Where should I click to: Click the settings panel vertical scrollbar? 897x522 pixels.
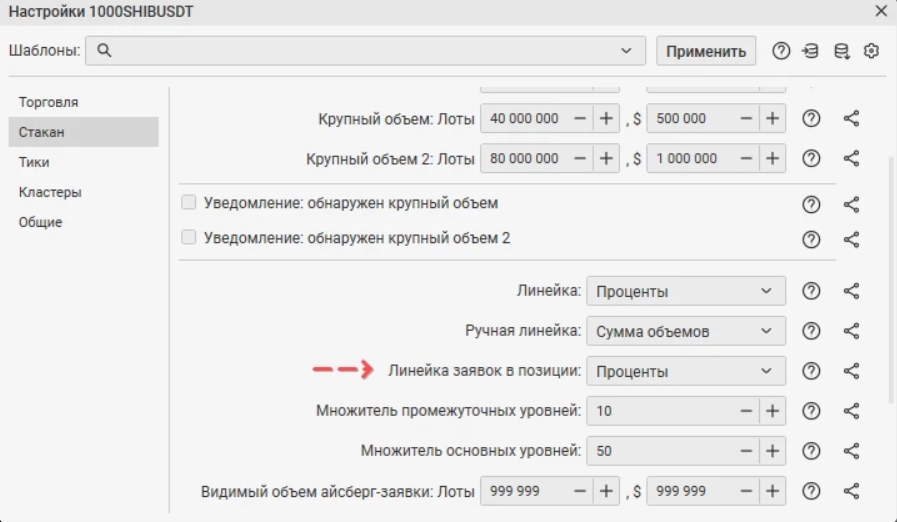click(x=891, y=280)
